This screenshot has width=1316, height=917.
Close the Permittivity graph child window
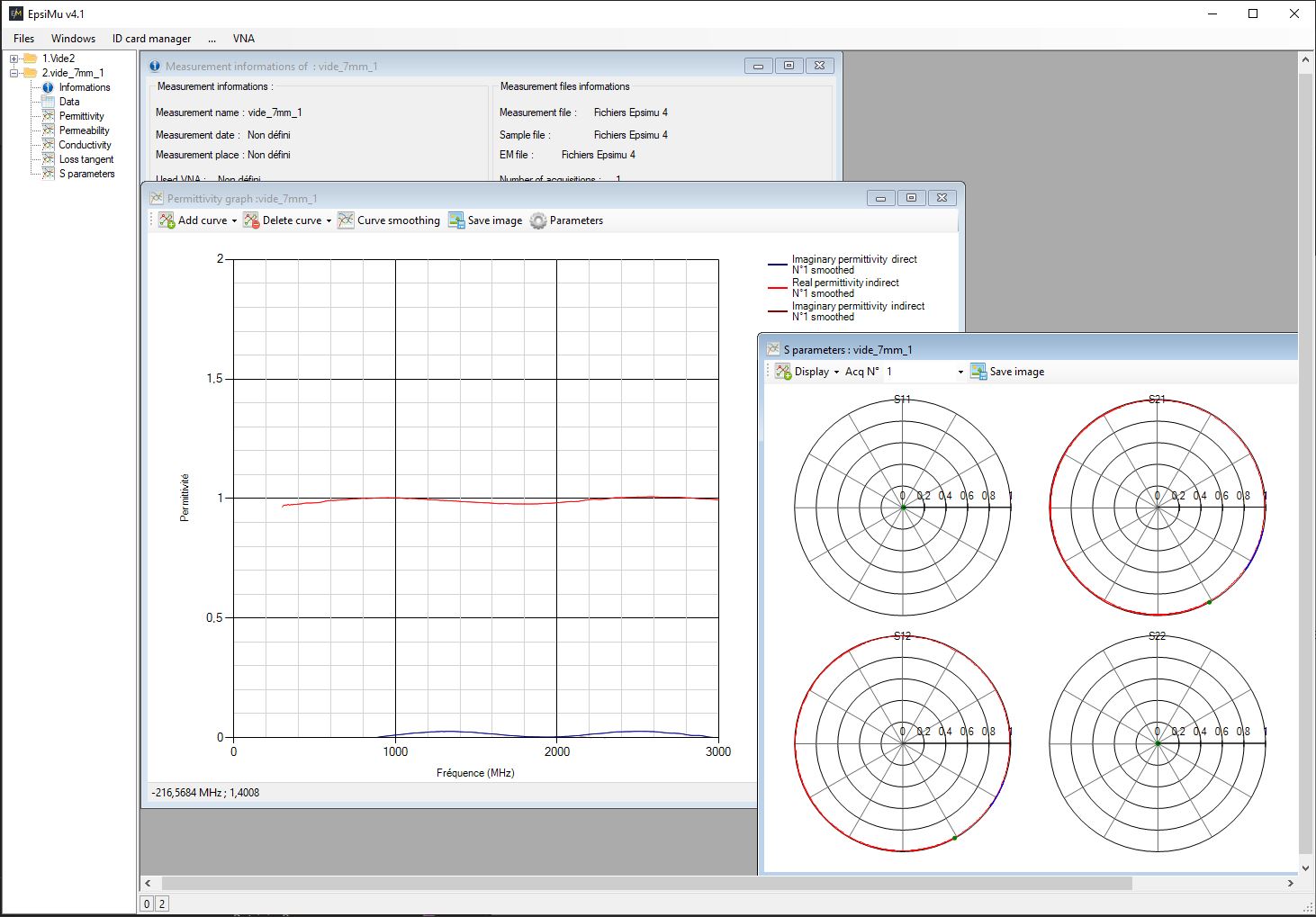[x=942, y=198]
